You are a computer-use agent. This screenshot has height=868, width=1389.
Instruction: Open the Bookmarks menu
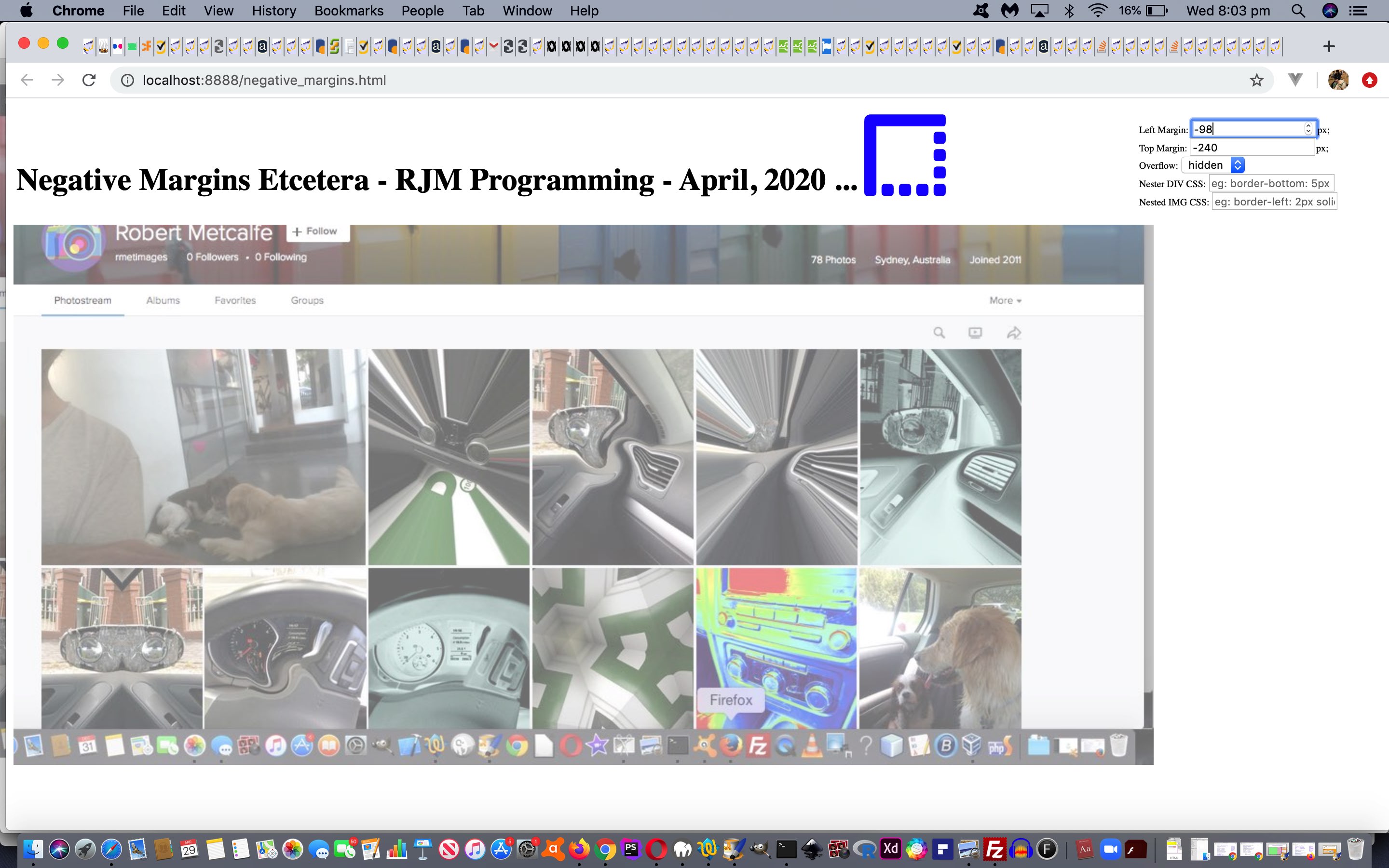(348, 10)
